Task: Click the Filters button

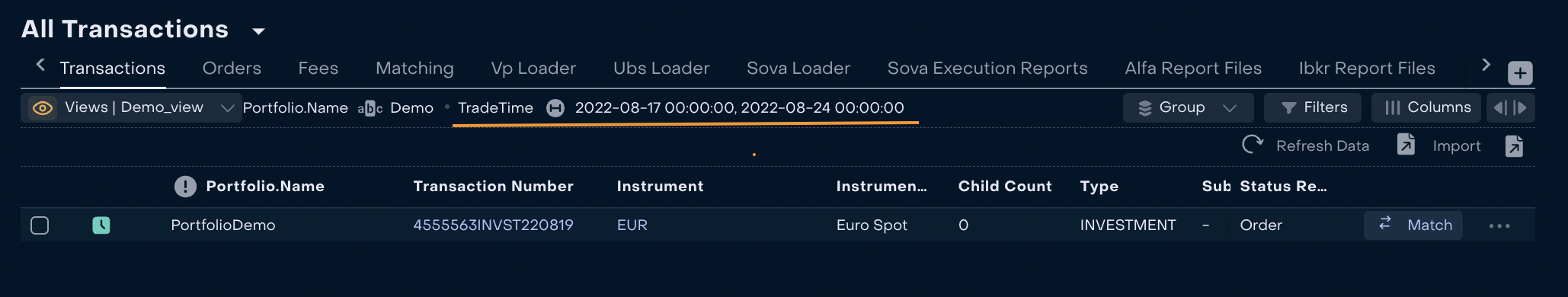Action: click(x=1314, y=107)
